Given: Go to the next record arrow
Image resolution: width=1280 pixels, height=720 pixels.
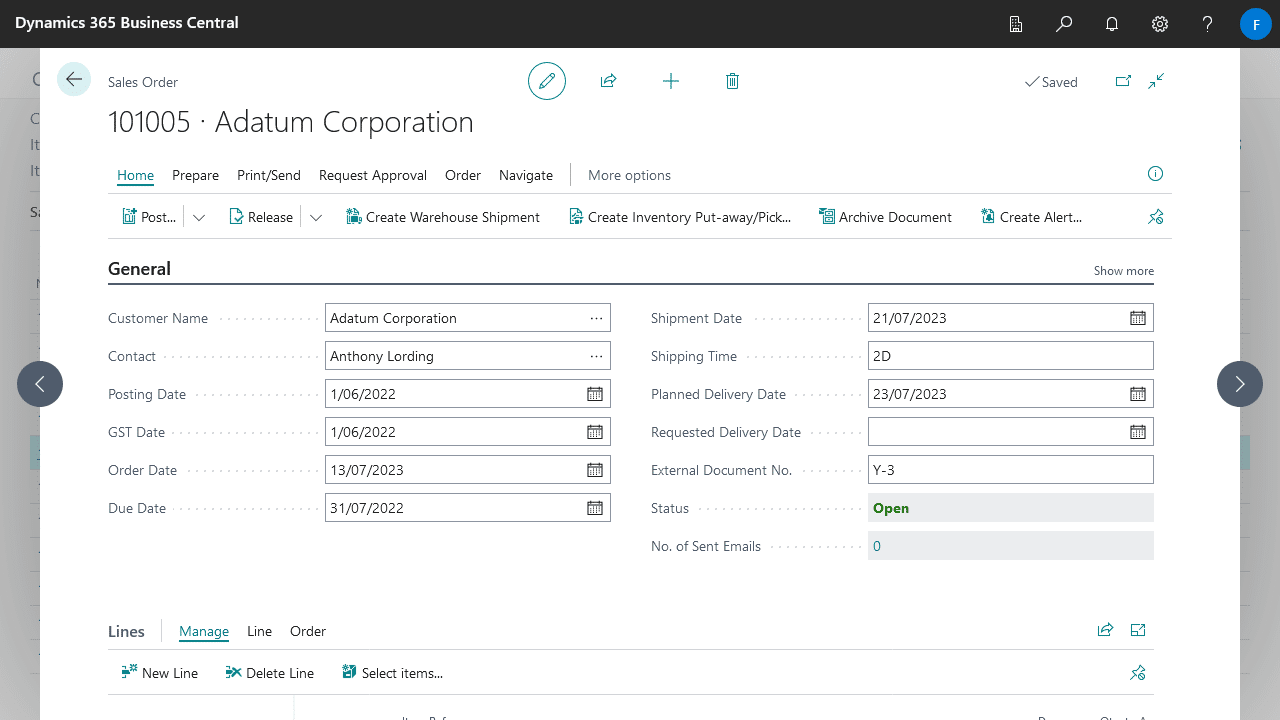Looking at the screenshot, I should 1240,384.
